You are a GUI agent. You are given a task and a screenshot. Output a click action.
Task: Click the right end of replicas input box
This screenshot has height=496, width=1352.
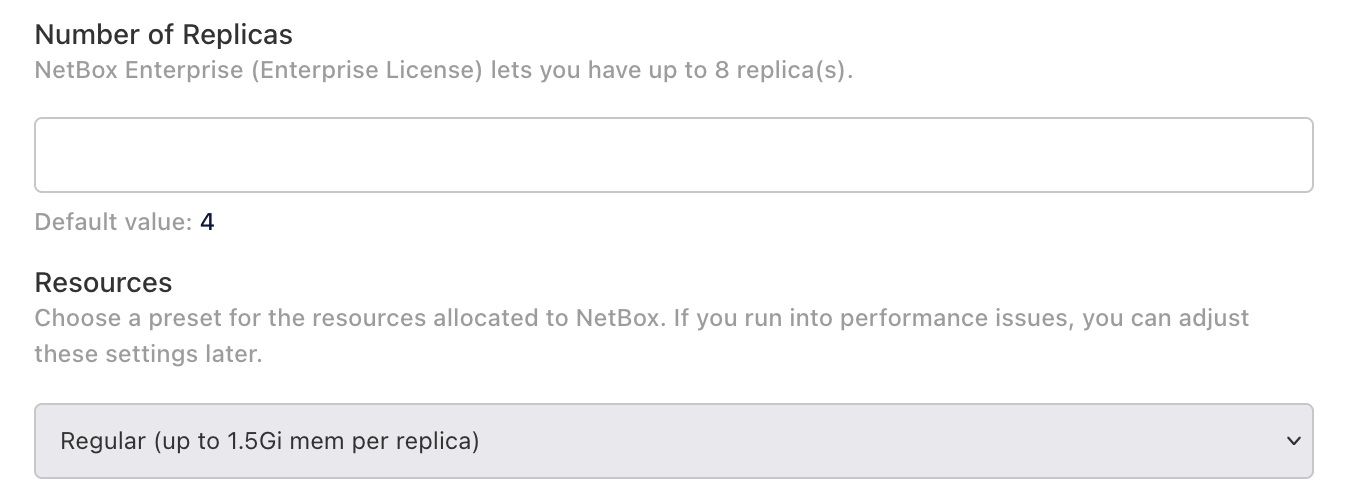1290,155
